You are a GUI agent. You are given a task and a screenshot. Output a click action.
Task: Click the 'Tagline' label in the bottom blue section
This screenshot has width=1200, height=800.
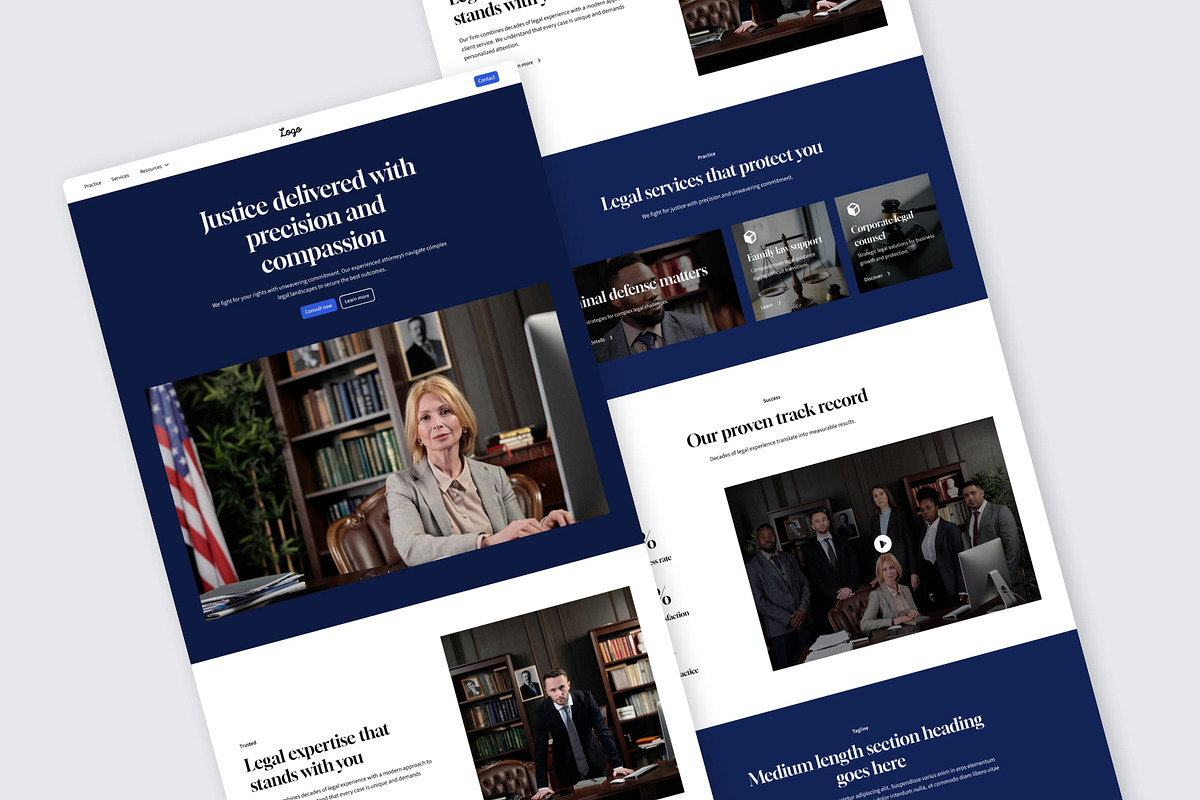click(860, 729)
